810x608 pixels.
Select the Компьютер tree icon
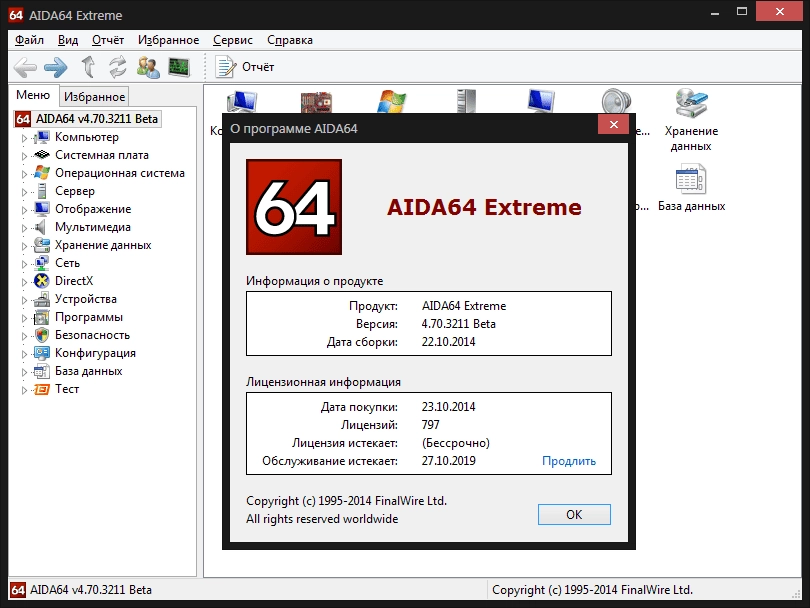(41, 137)
